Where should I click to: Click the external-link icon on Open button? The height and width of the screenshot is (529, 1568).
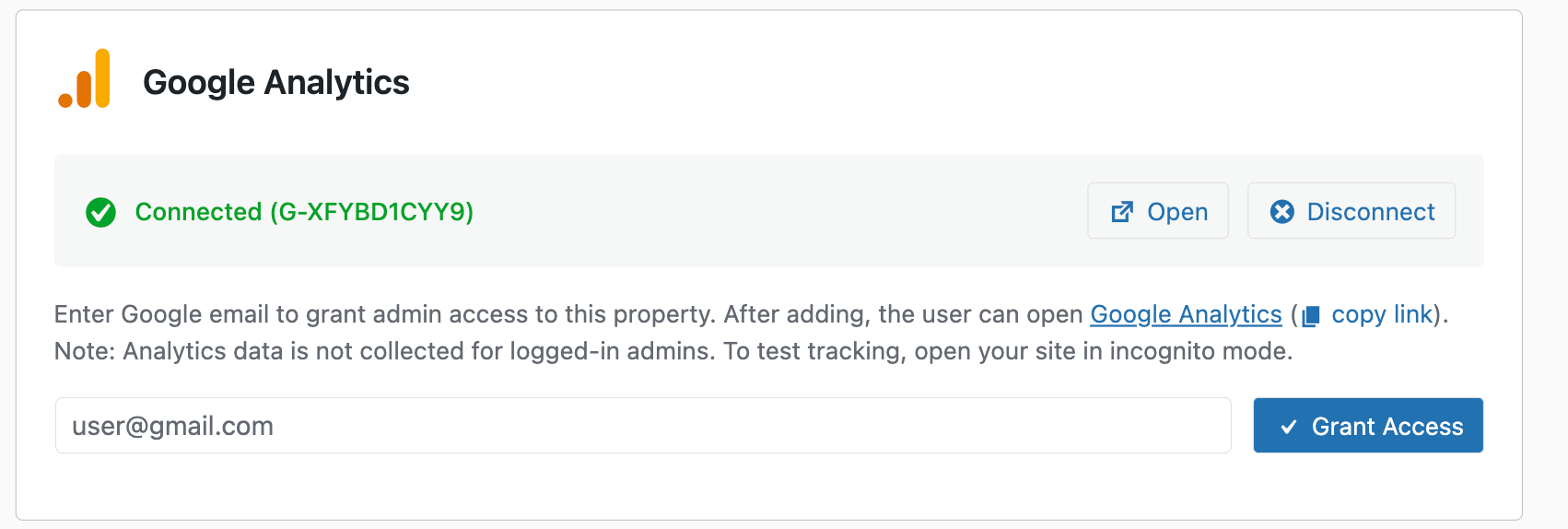(1122, 212)
